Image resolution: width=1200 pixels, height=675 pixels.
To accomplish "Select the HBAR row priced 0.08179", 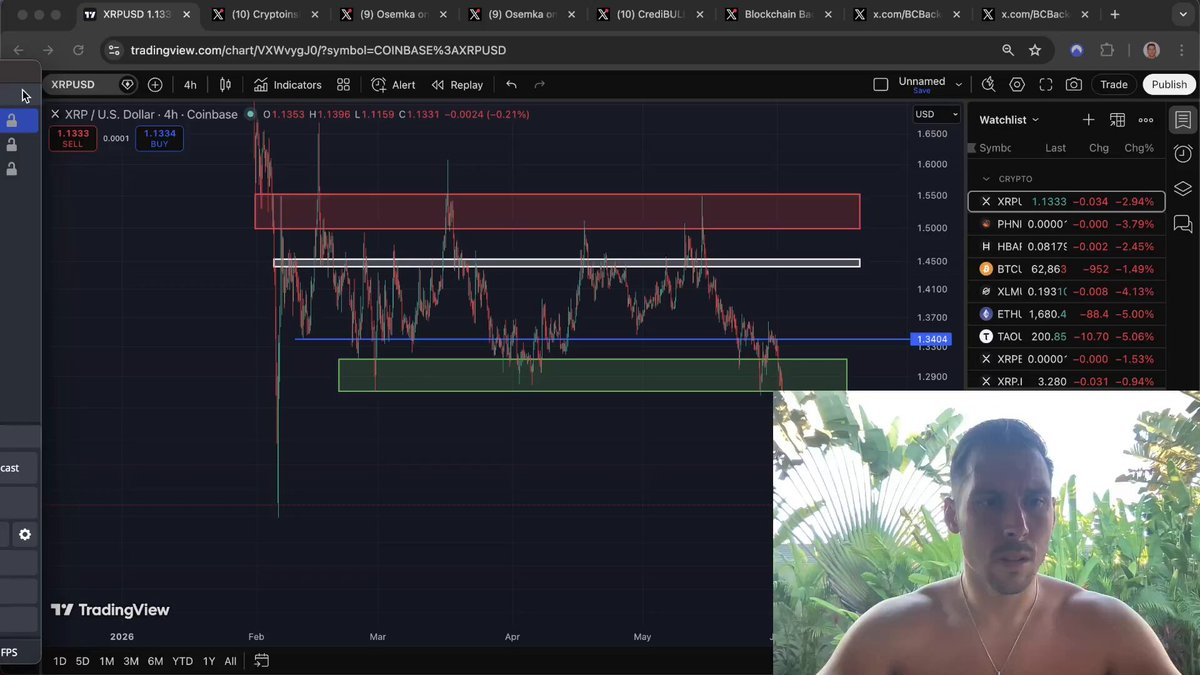I will click(x=1066, y=246).
